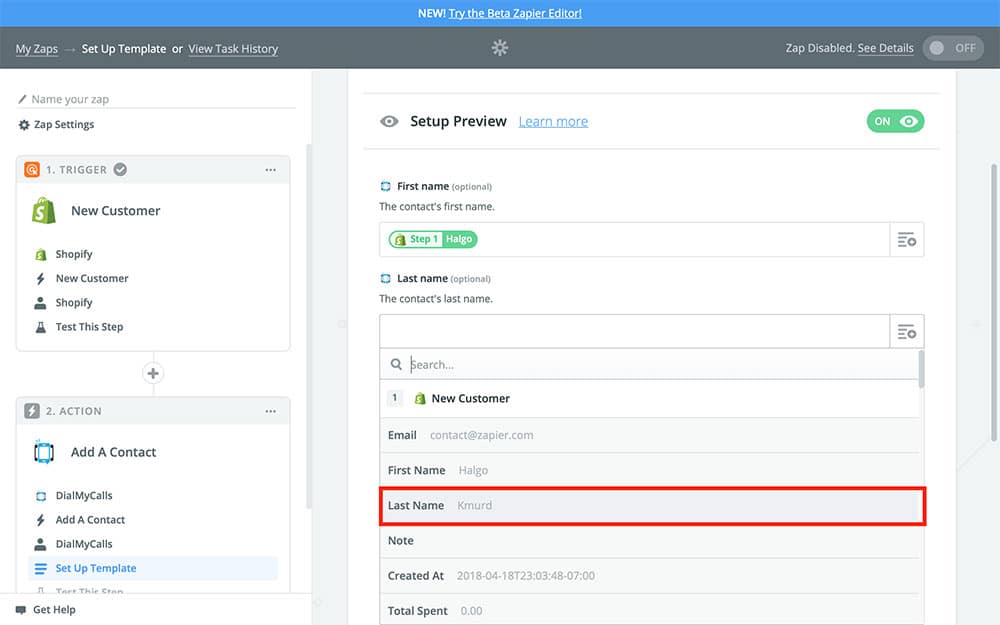Open the Learn more link
This screenshot has width=1000, height=625.
click(553, 122)
